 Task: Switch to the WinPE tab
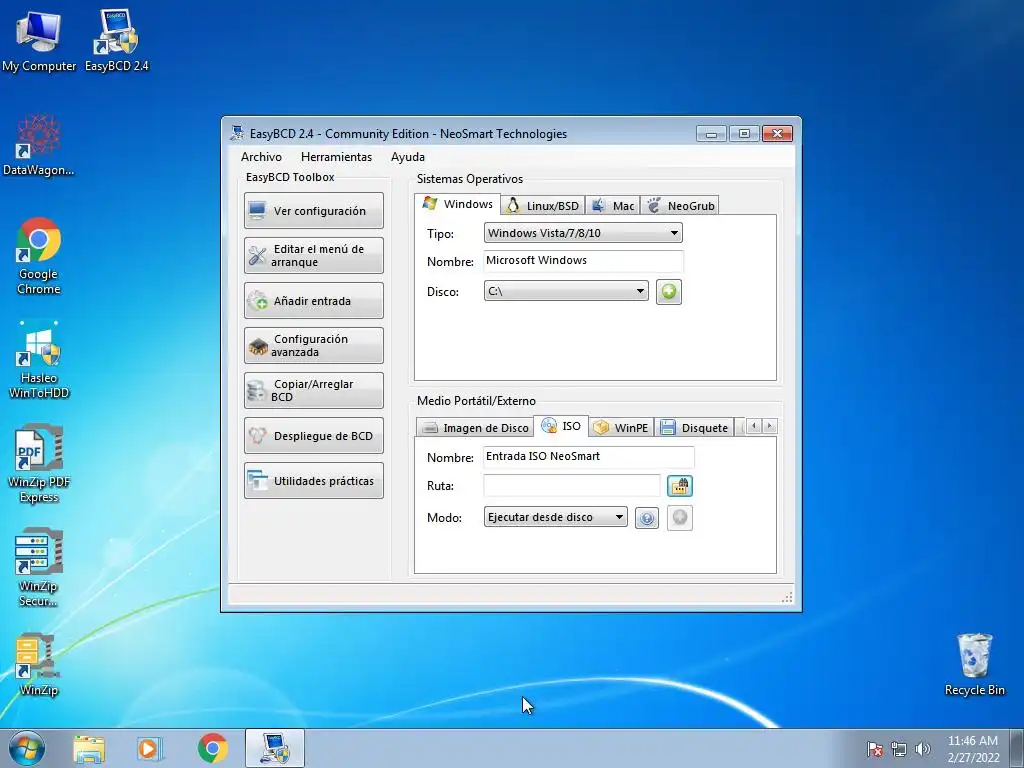click(x=621, y=428)
